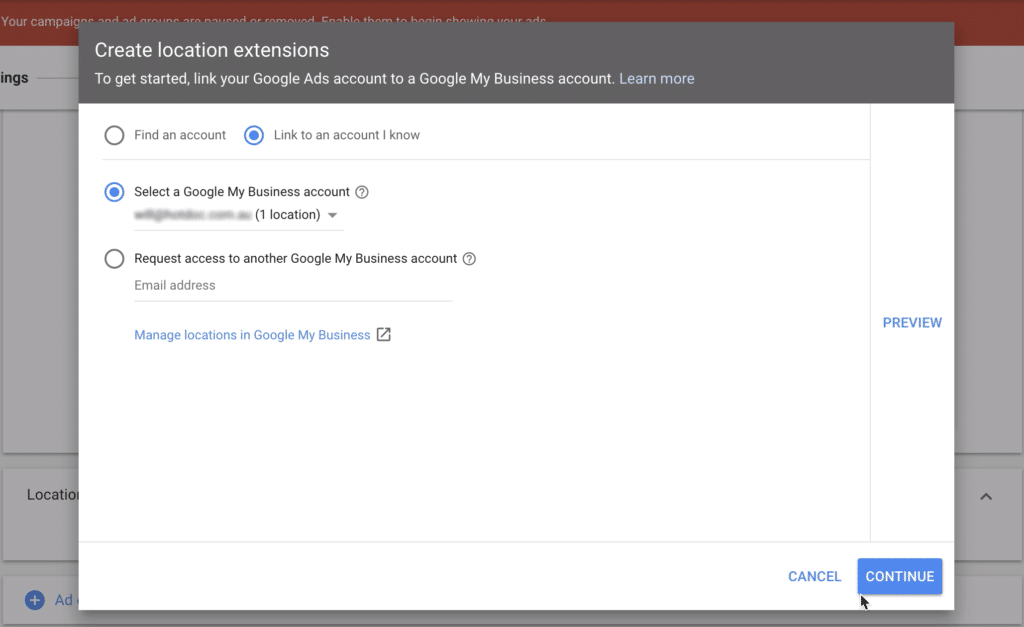Show the Preview panel
This screenshot has height=627, width=1024.
tap(912, 323)
